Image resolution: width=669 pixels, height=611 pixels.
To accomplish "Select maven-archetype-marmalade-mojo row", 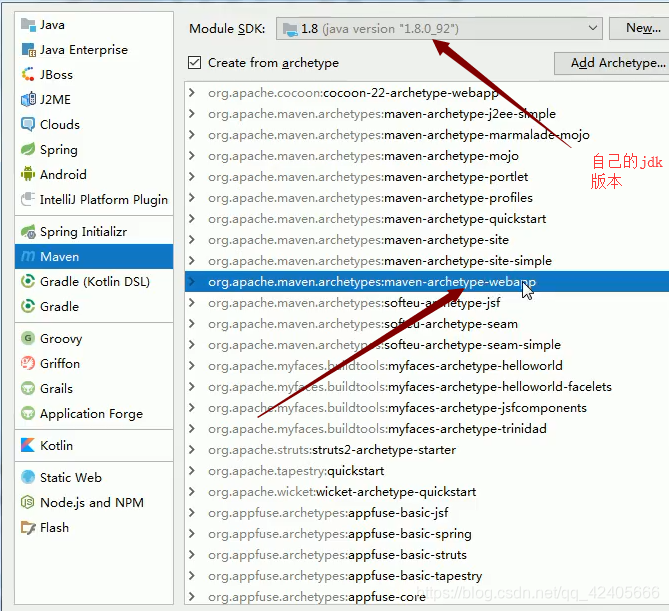I will (x=427, y=135).
